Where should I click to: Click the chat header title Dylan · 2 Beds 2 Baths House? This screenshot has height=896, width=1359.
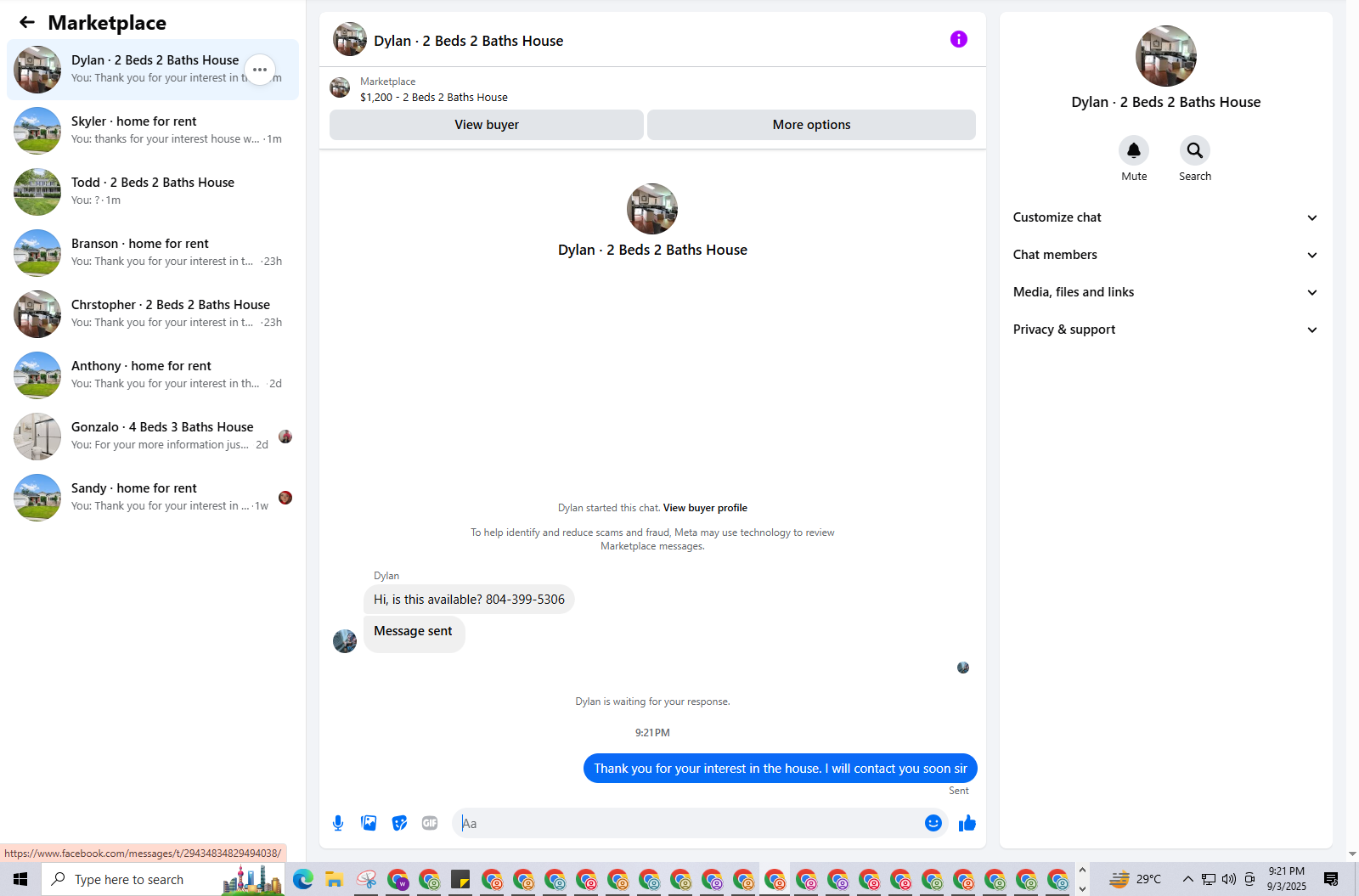click(x=468, y=41)
